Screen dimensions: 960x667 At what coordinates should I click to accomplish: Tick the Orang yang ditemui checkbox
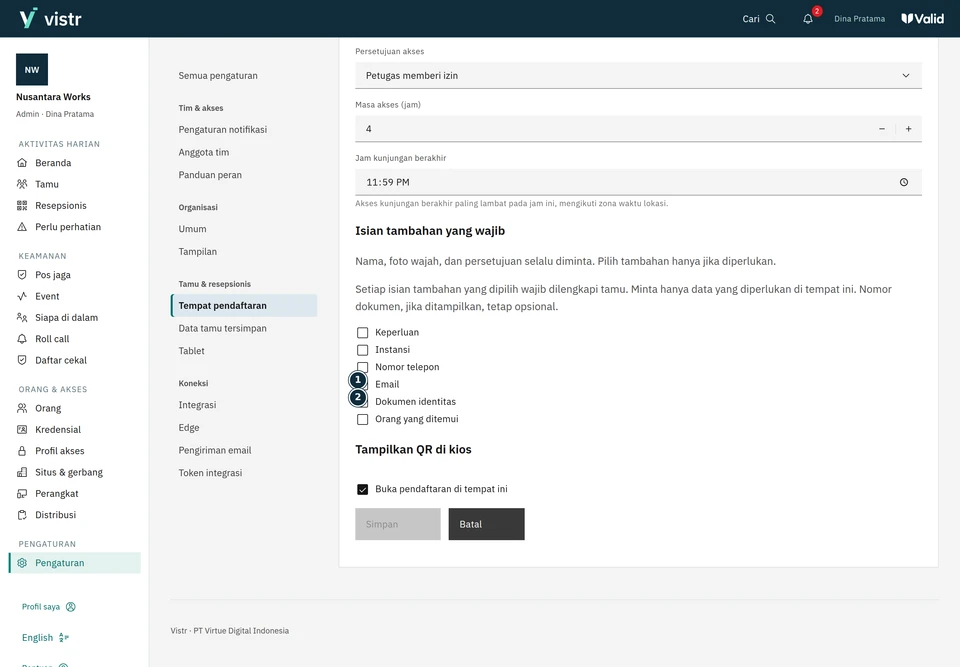click(362, 420)
